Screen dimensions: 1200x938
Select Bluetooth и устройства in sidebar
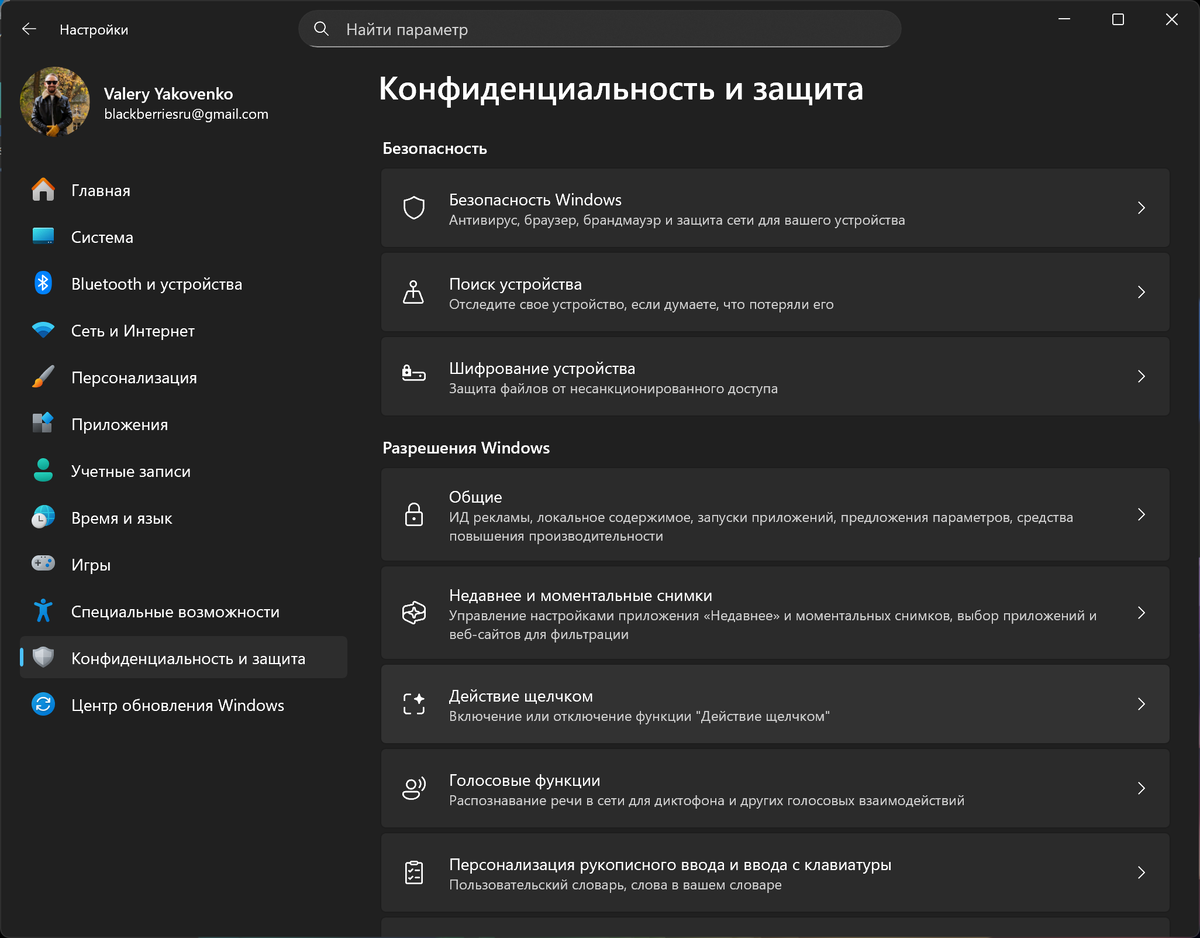[184, 284]
